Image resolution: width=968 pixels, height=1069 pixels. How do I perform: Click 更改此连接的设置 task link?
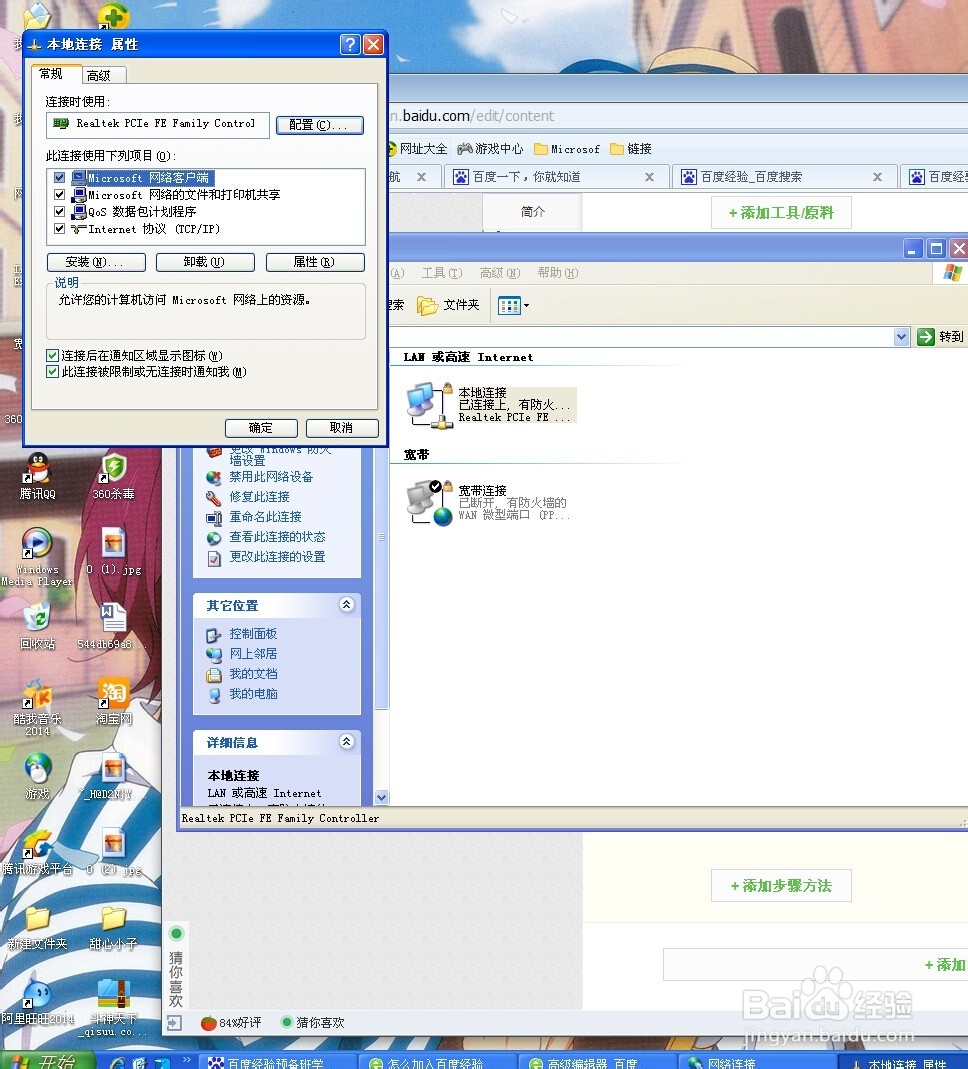(x=277, y=556)
